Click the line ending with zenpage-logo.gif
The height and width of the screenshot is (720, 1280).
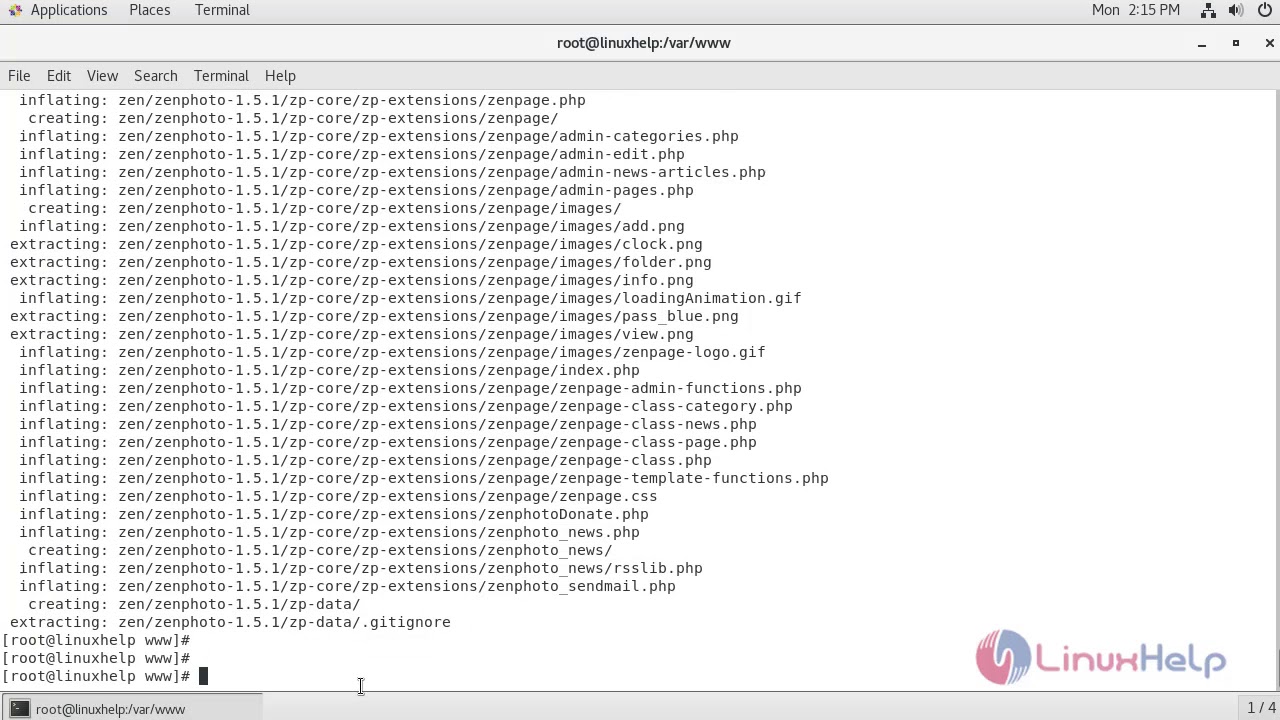click(x=392, y=352)
